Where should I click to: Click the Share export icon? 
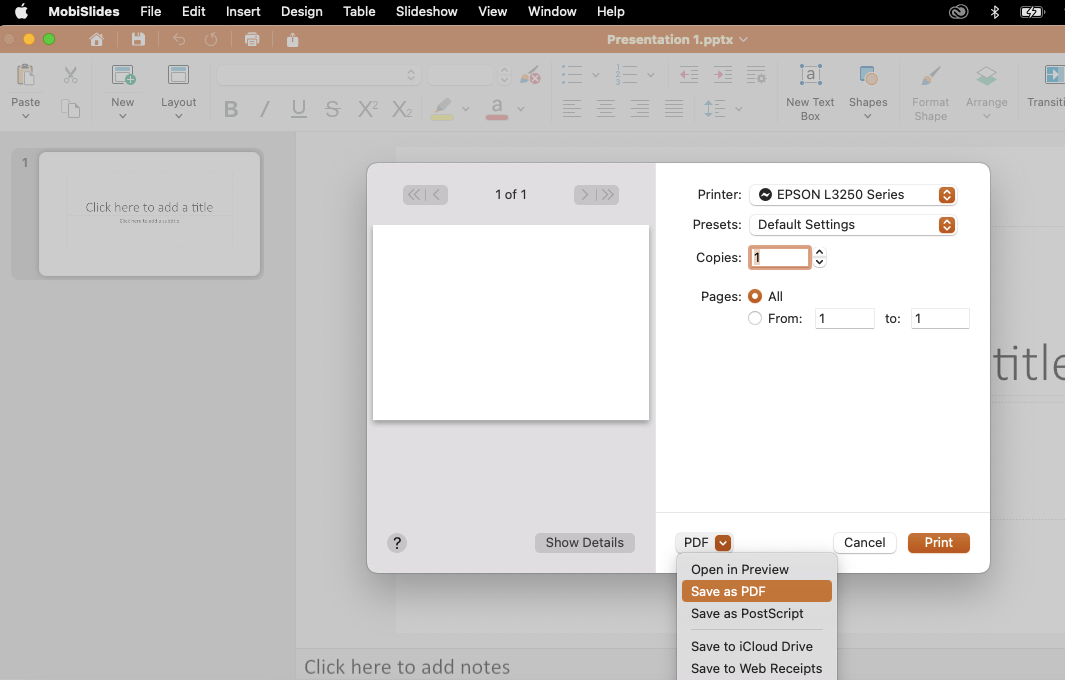tap(292, 39)
